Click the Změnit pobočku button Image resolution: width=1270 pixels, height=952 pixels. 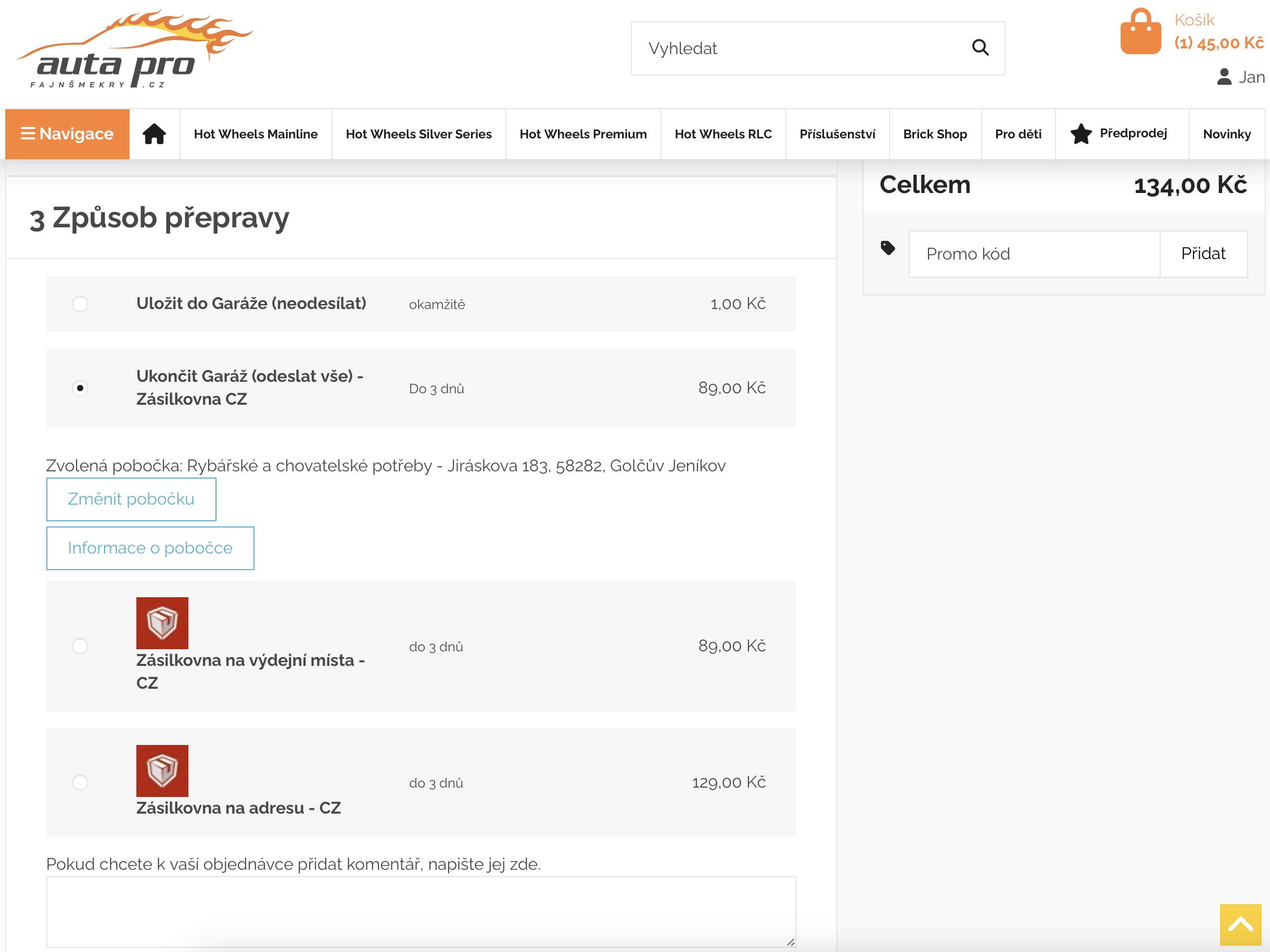pyautogui.click(x=131, y=499)
